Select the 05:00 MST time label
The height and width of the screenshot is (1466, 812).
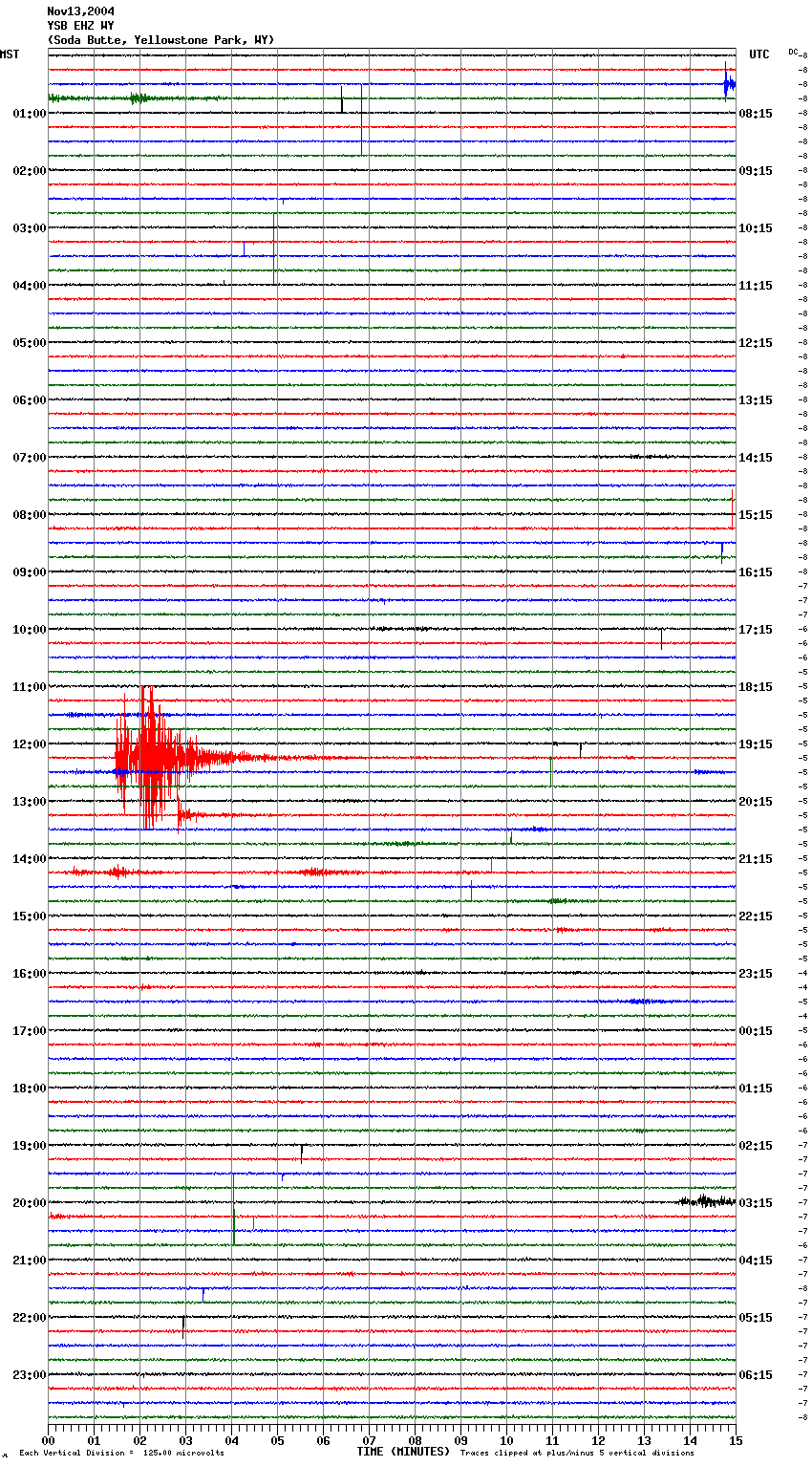tap(30, 343)
